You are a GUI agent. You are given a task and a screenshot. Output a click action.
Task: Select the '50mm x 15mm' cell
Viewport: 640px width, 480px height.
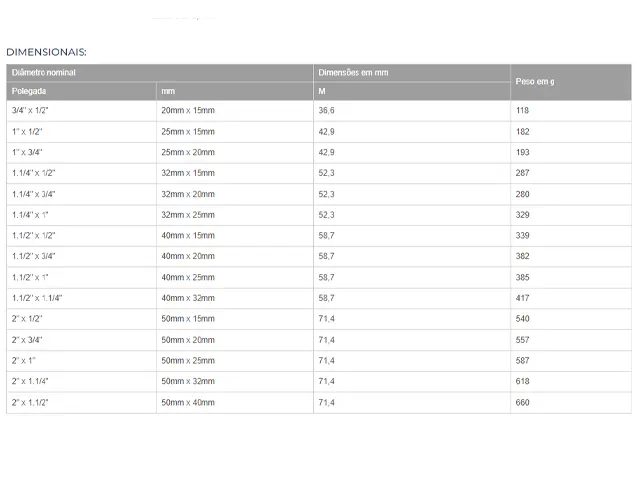click(187, 319)
